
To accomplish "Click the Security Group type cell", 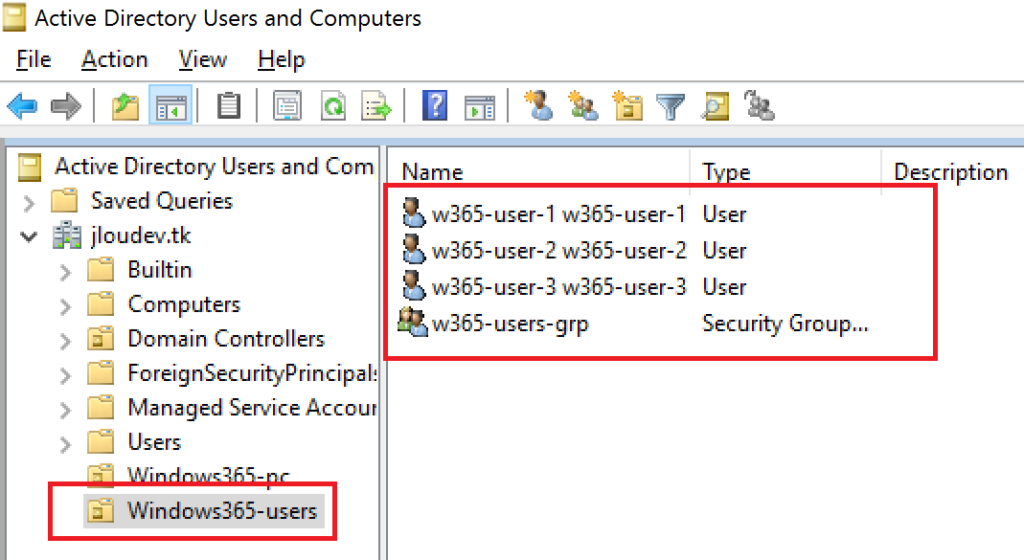I will [x=785, y=323].
